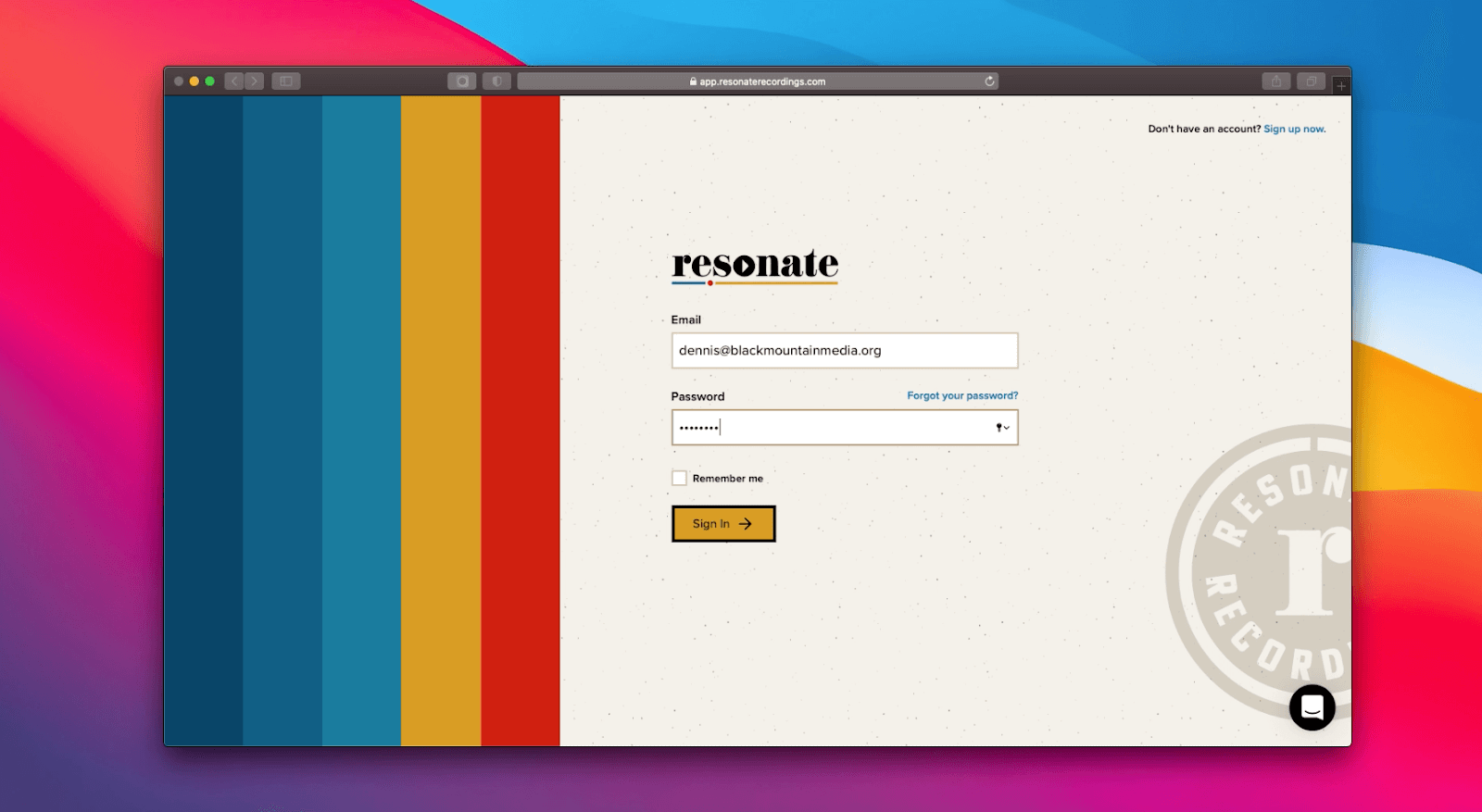Toggle the Safari sidebar button
This screenshot has height=812, width=1482.
tap(286, 81)
